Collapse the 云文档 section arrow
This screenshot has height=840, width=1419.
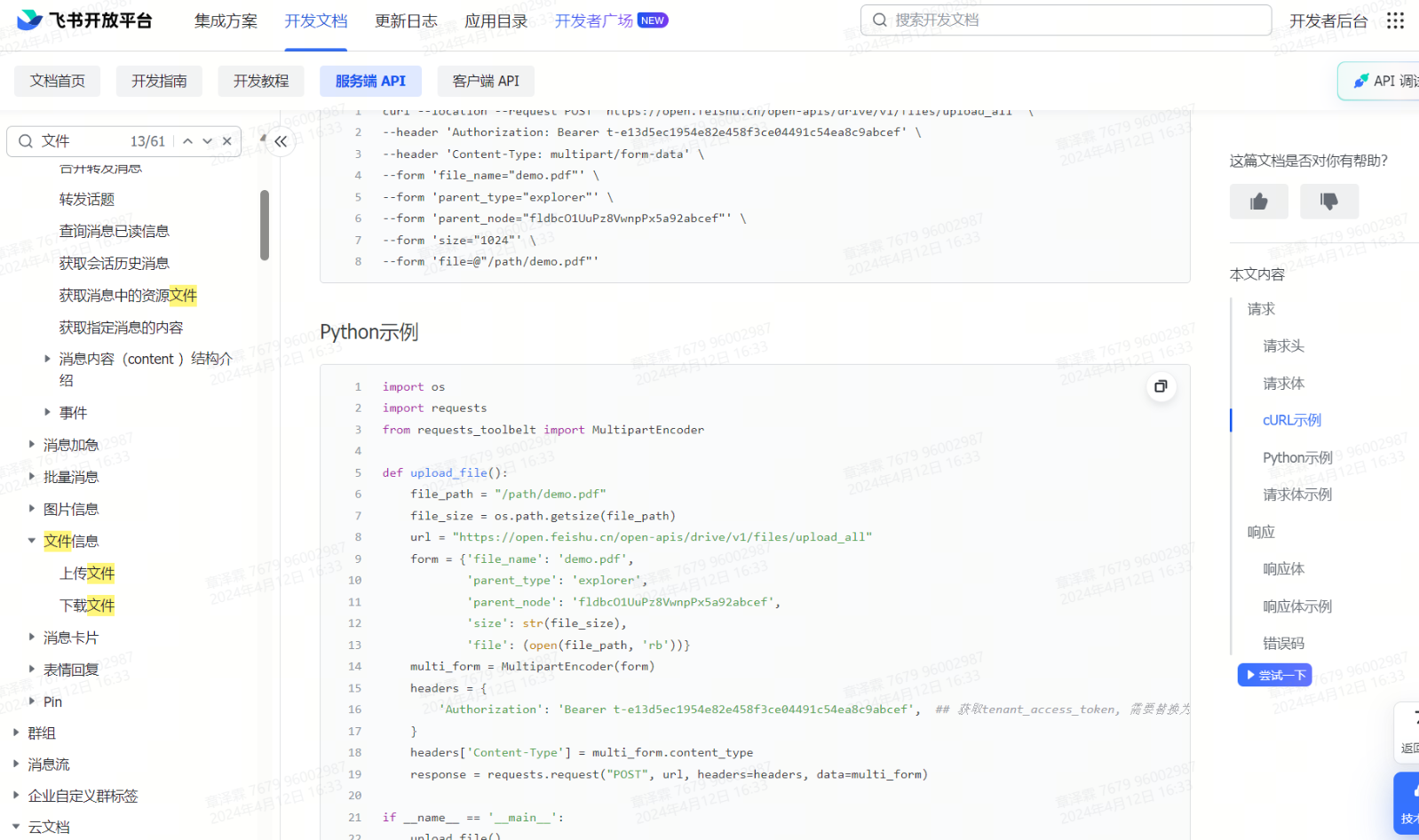[x=15, y=827]
